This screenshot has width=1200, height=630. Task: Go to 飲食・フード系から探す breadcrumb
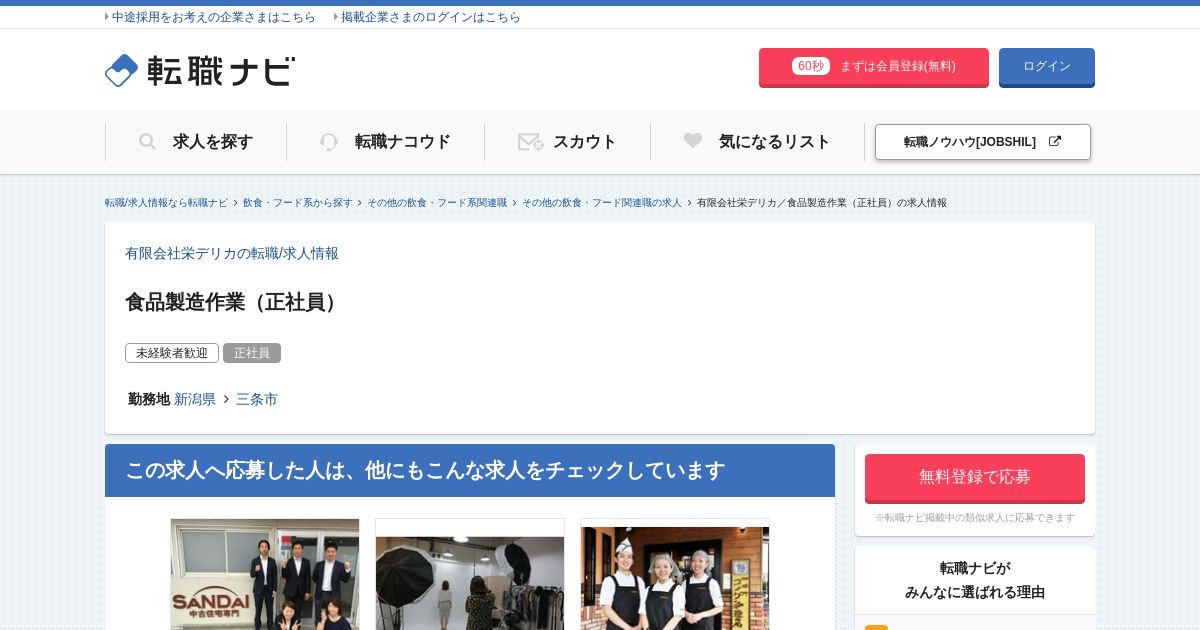297,203
